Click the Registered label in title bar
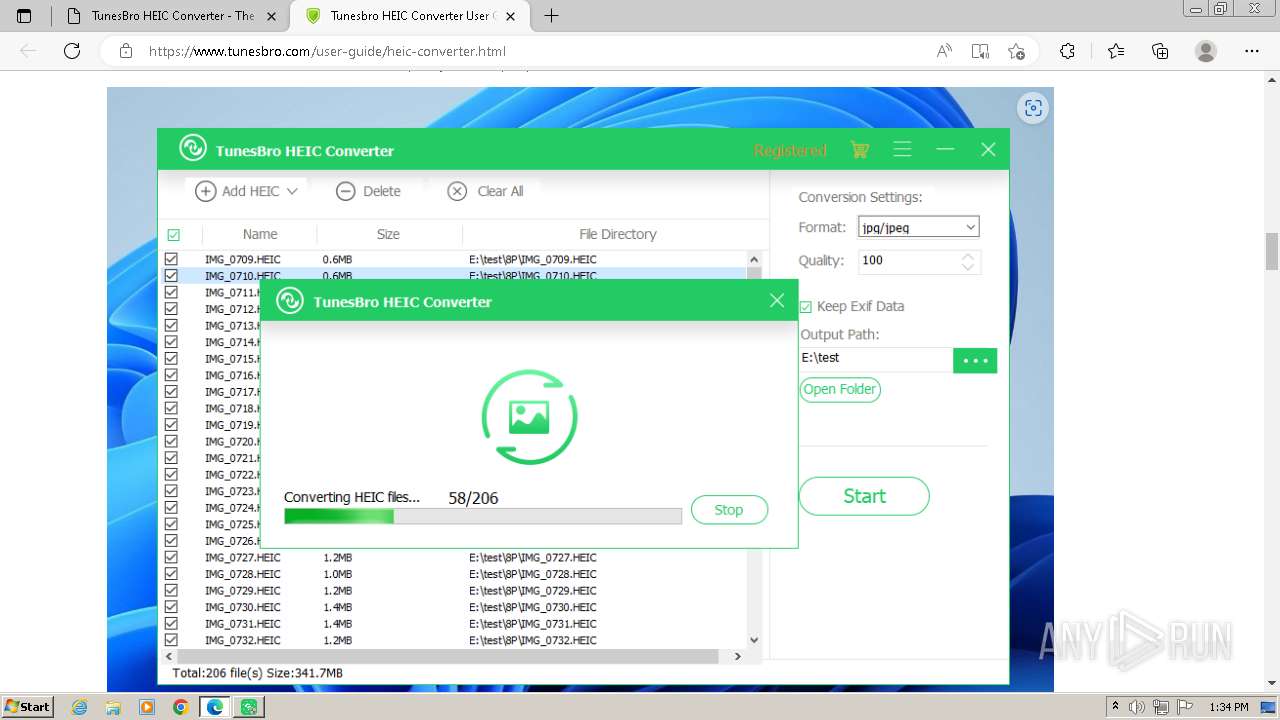 pyautogui.click(x=790, y=150)
